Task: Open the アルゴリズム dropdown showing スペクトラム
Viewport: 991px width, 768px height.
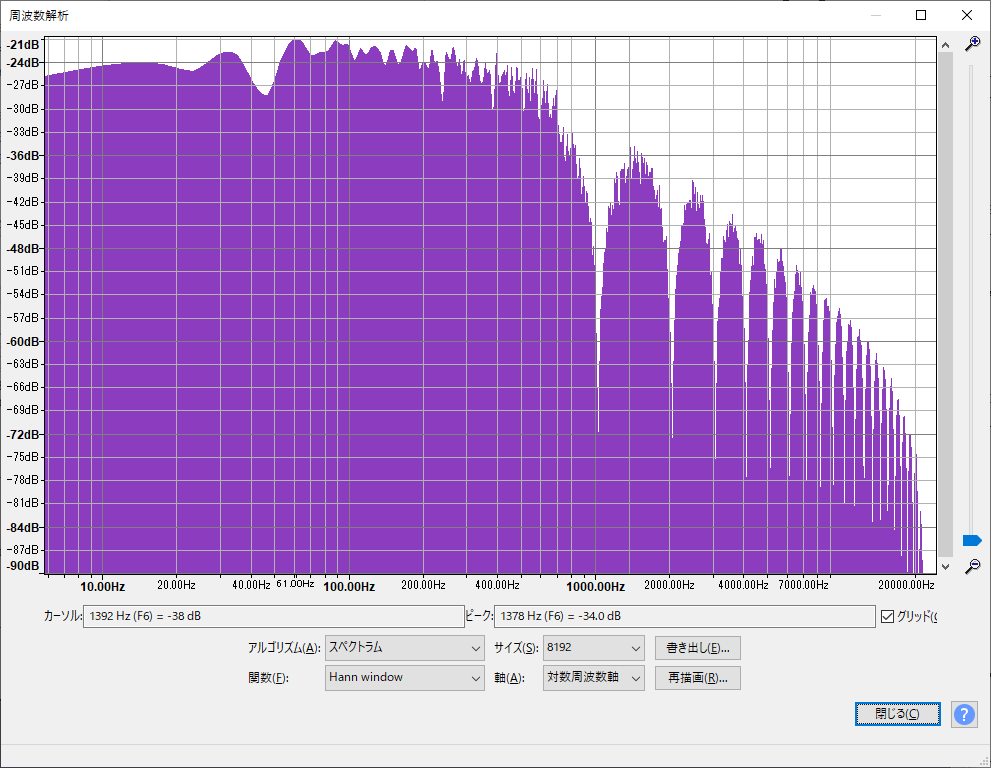Action: (x=404, y=648)
